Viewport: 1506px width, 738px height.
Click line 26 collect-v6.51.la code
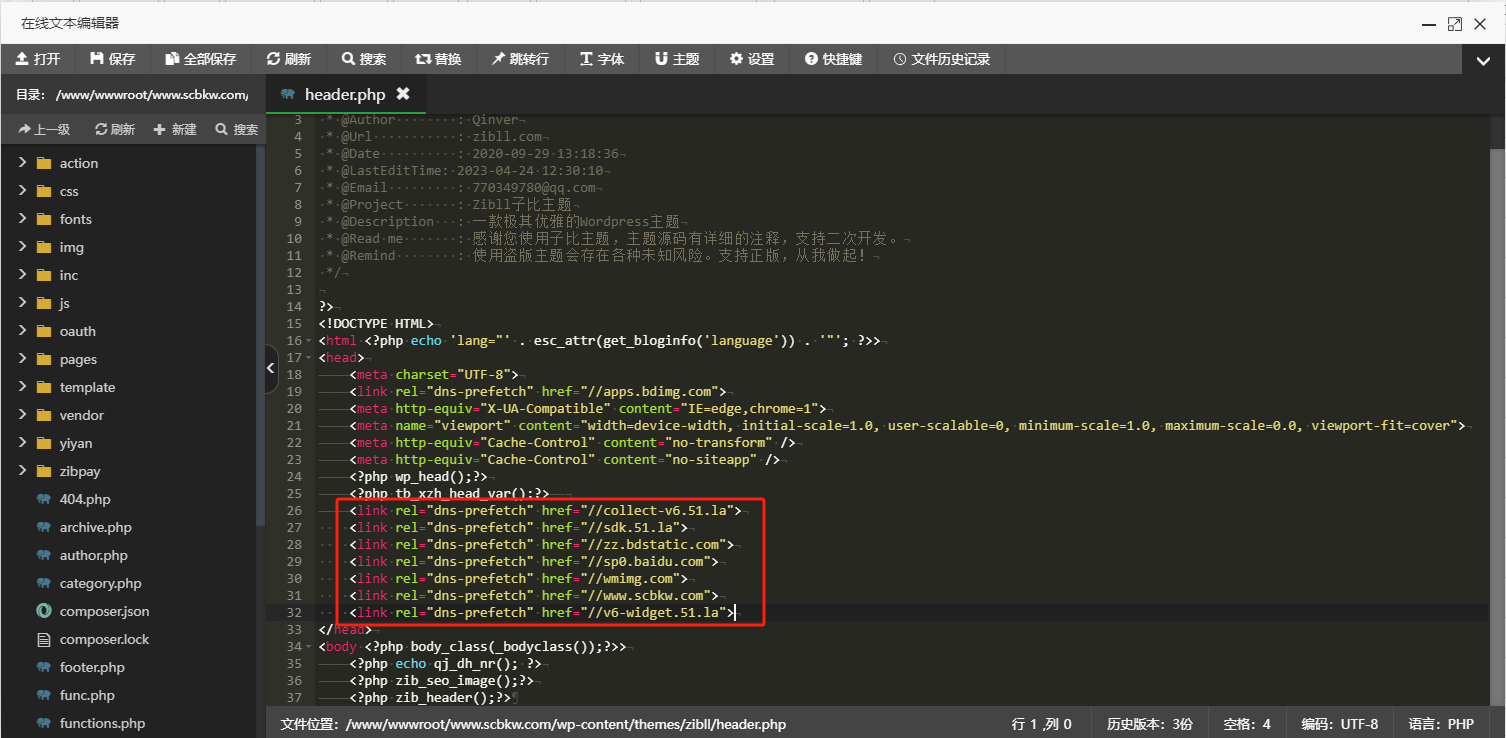pyautogui.click(x=546, y=511)
